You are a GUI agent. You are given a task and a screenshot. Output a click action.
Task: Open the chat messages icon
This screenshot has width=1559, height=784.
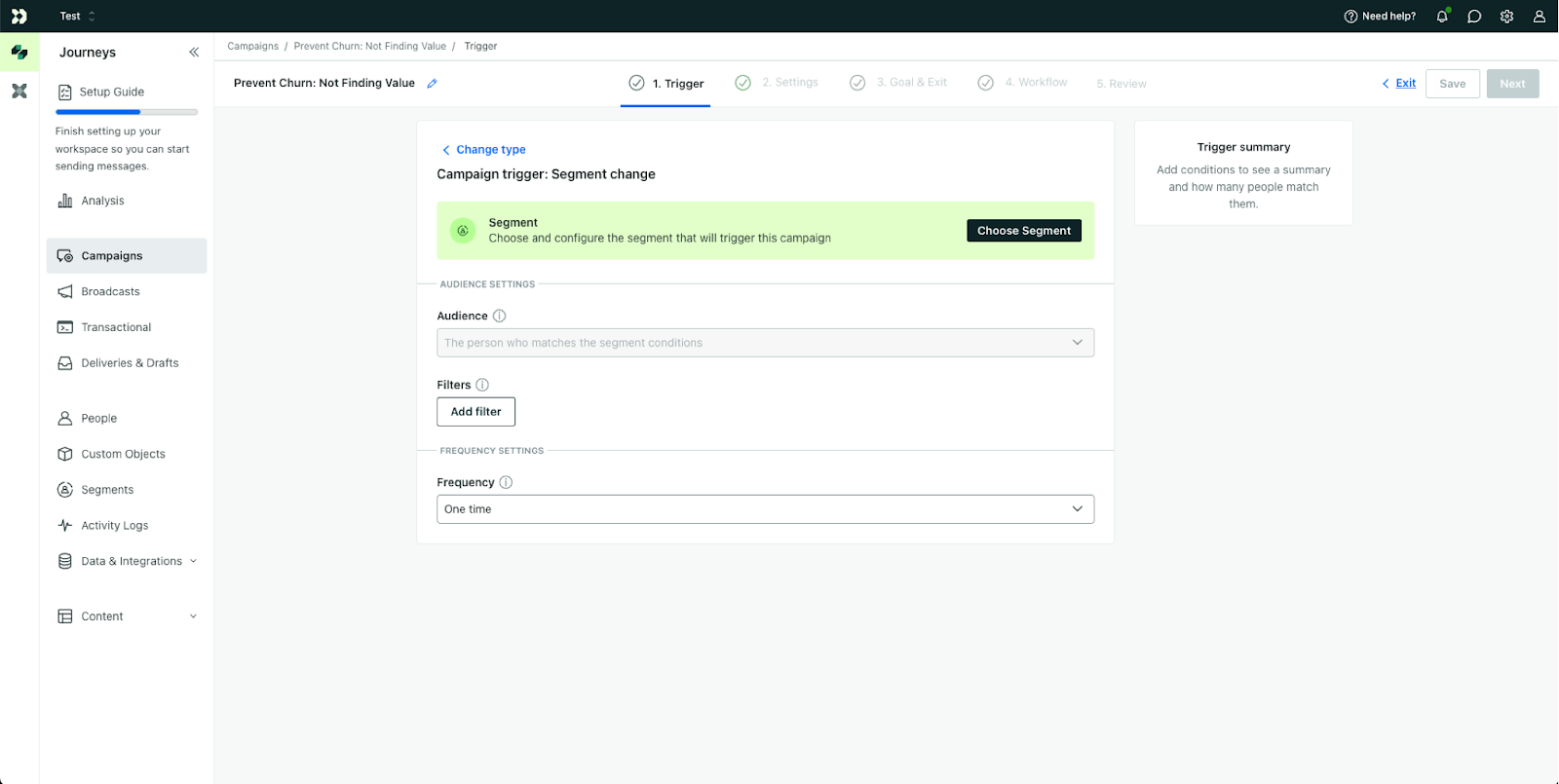[1474, 17]
